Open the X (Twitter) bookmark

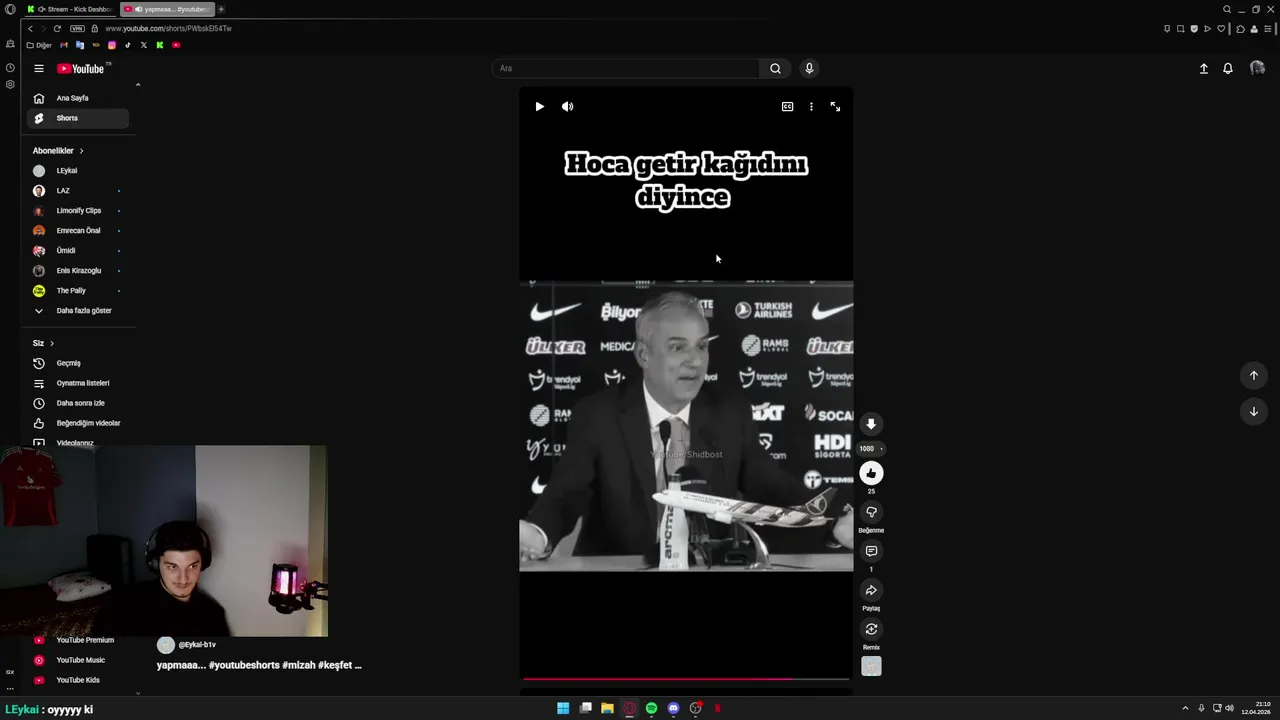[143, 45]
